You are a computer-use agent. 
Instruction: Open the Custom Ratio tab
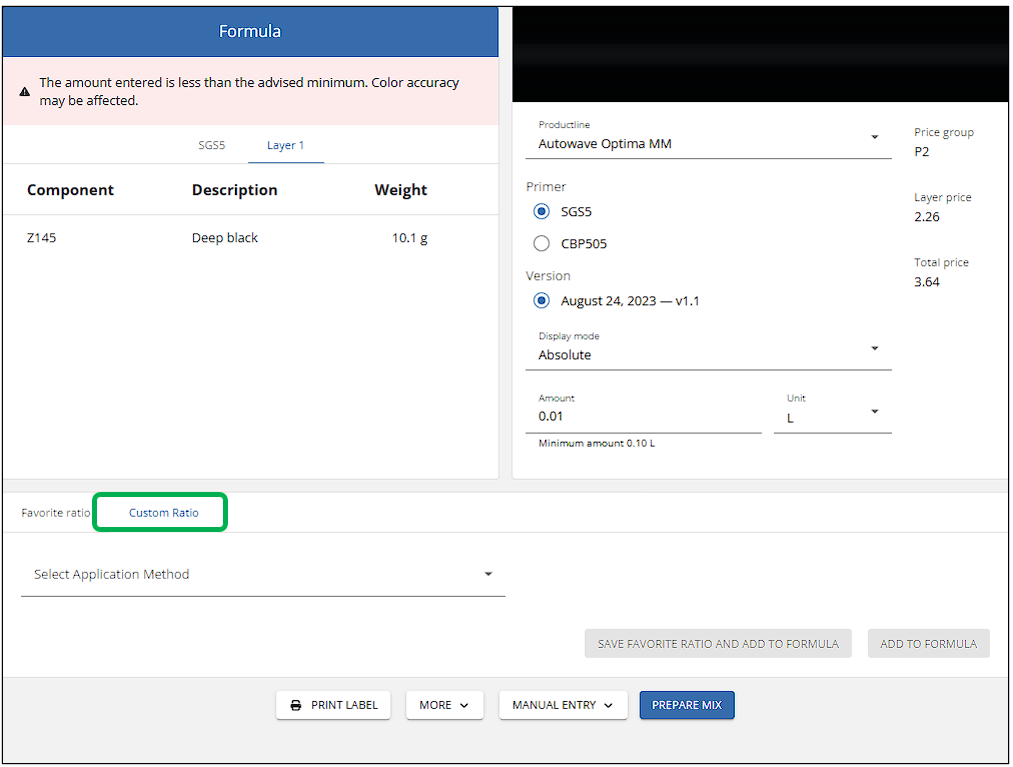[x=163, y=513]
